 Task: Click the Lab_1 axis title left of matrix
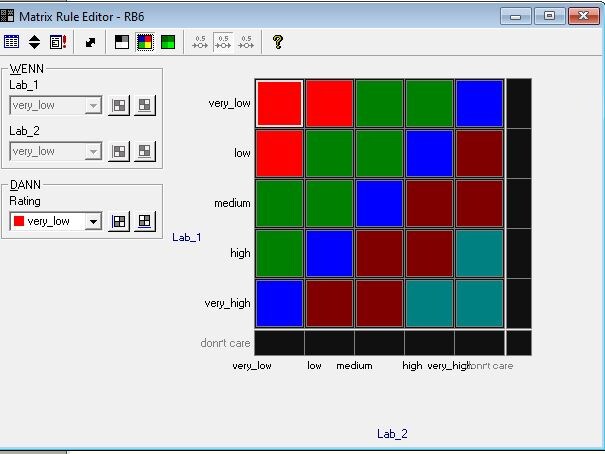coord(187,237)
